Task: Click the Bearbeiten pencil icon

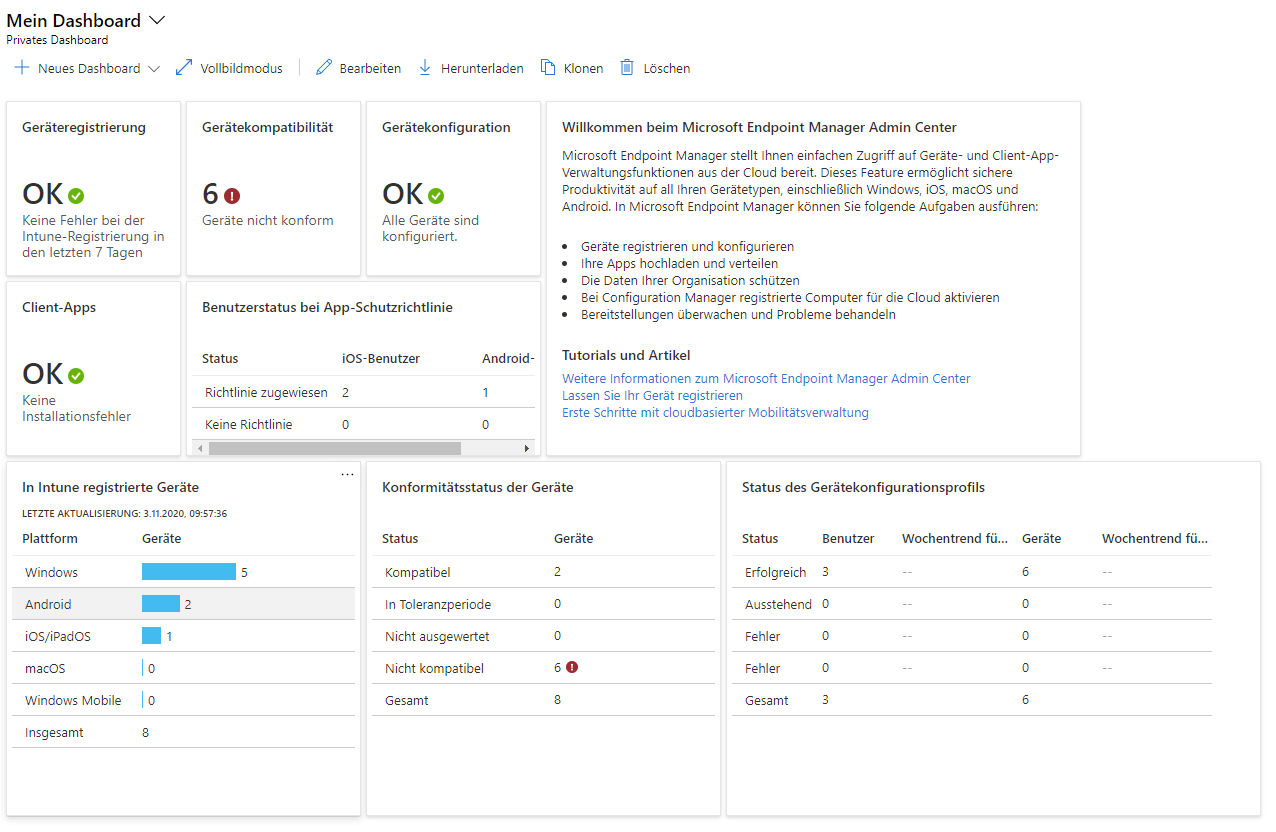Action: tap(323, 68)
